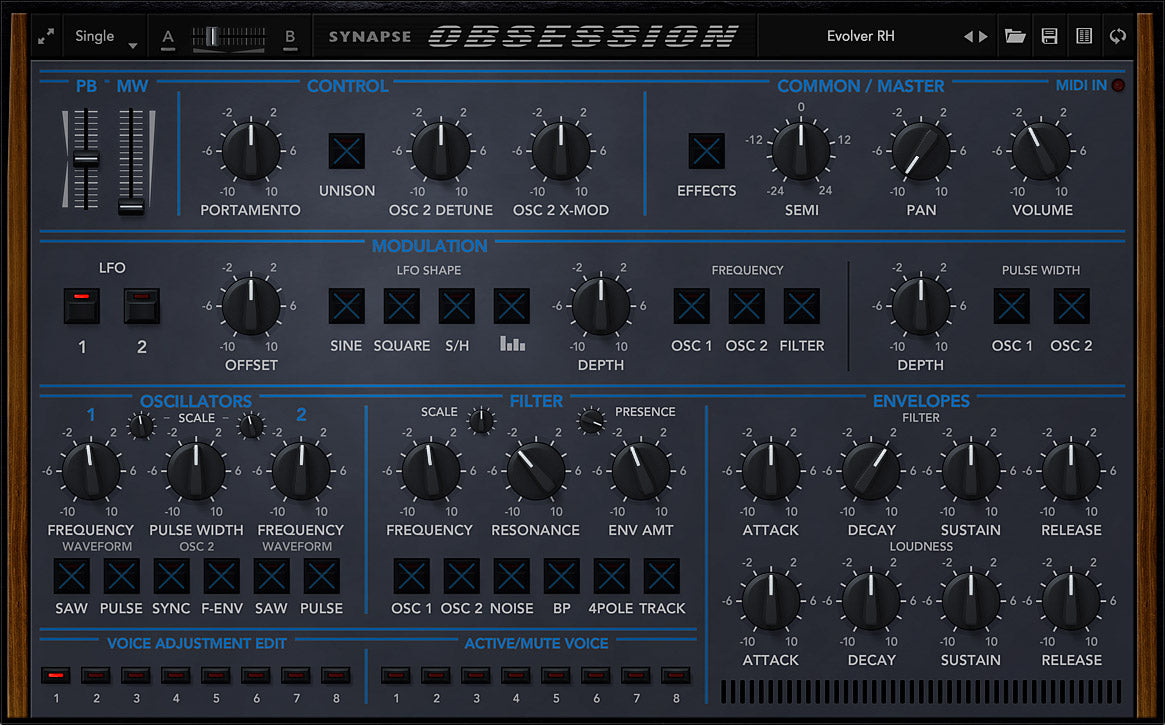1165x725 pixels.
Task: Select voice adjustment edit voice 8
Action: click(x=336, y=675)
